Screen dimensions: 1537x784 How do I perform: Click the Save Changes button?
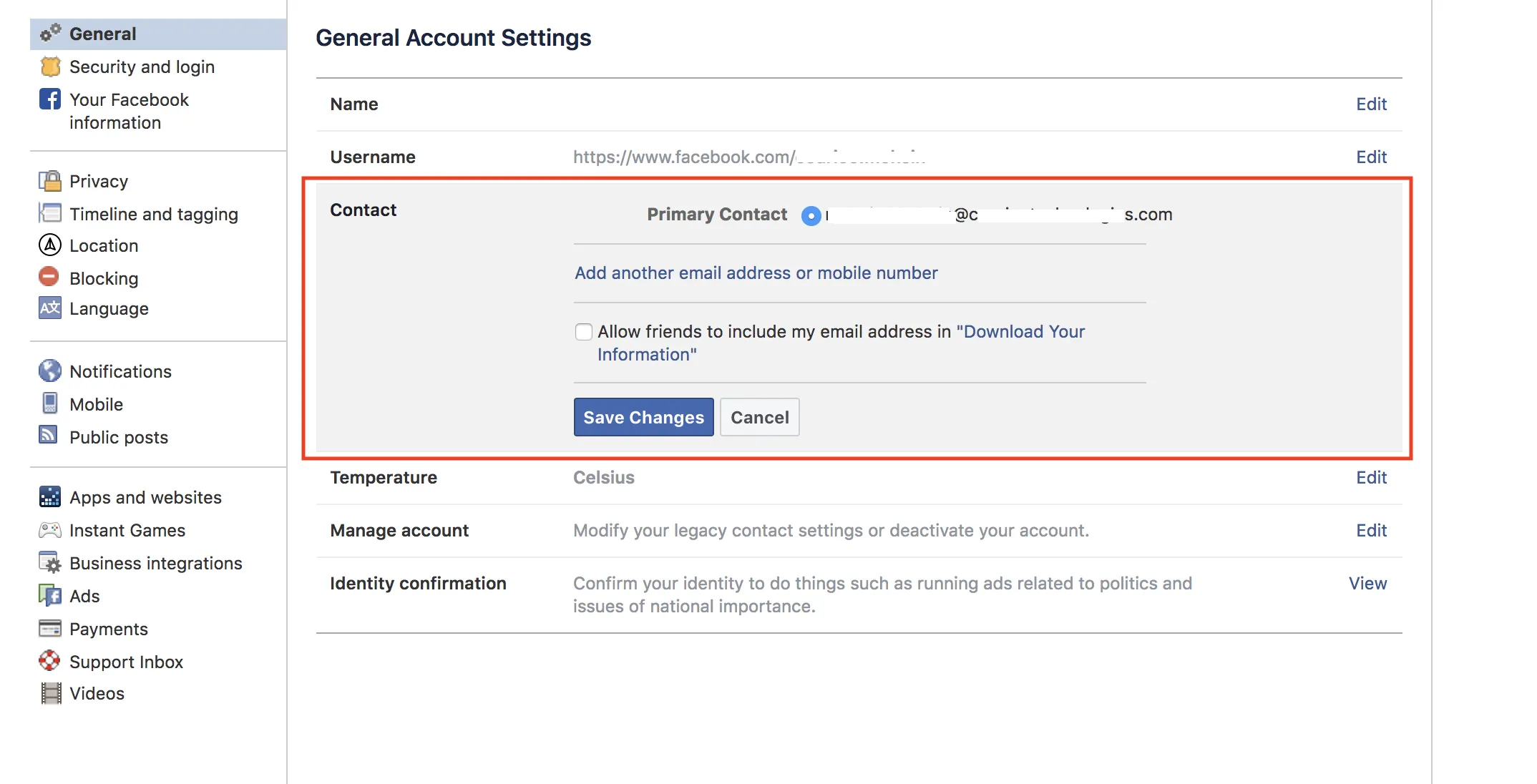point(643,417)
